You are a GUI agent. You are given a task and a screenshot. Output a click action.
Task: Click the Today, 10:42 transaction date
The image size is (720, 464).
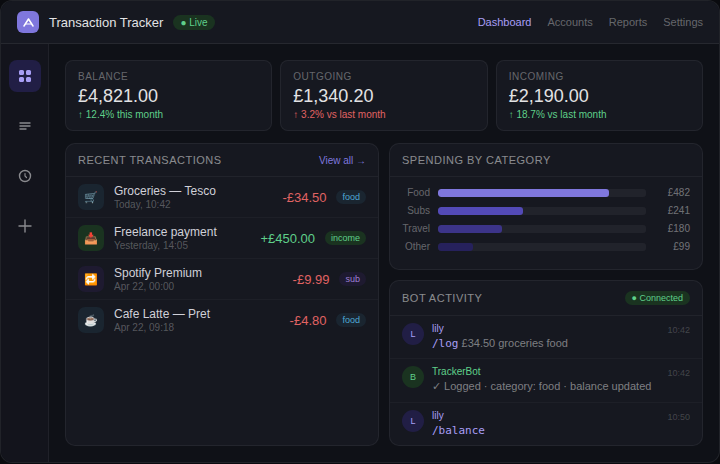(142, 204)
